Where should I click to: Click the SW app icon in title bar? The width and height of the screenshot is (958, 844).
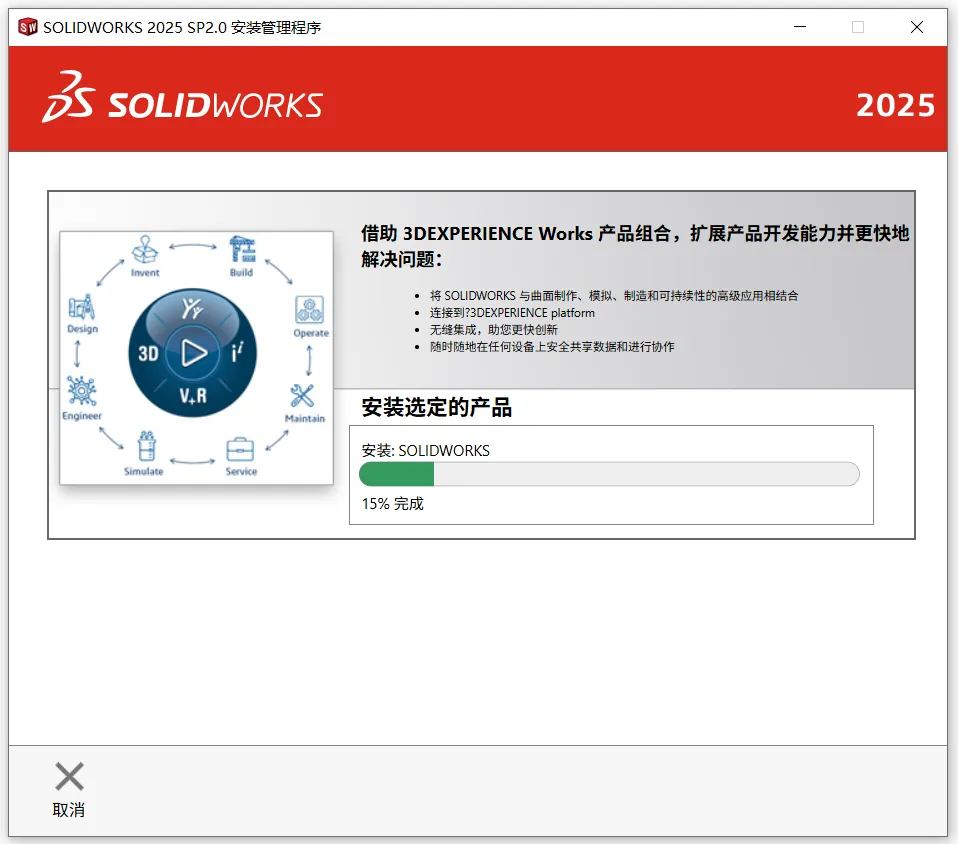click(x=27, y=28)
